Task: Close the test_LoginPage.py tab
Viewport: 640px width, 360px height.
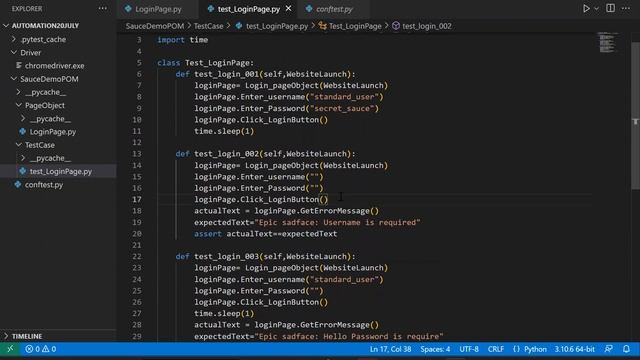Action: (x=289, y=9)
